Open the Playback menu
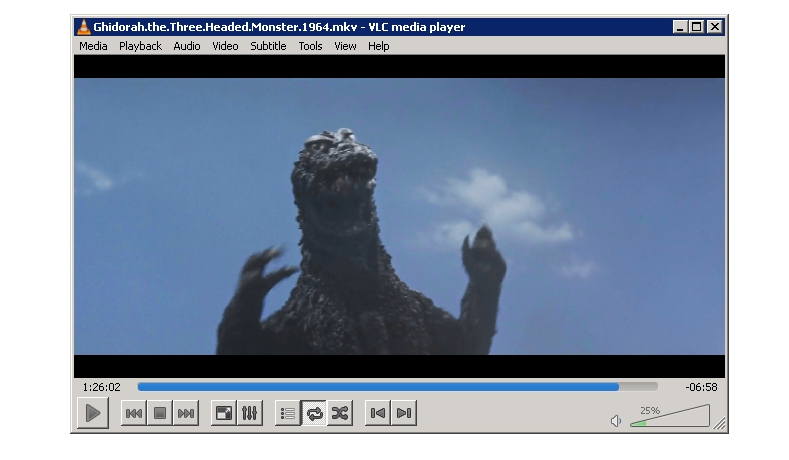The height and width of the screenshot is (460, 789). pos(140,46)
